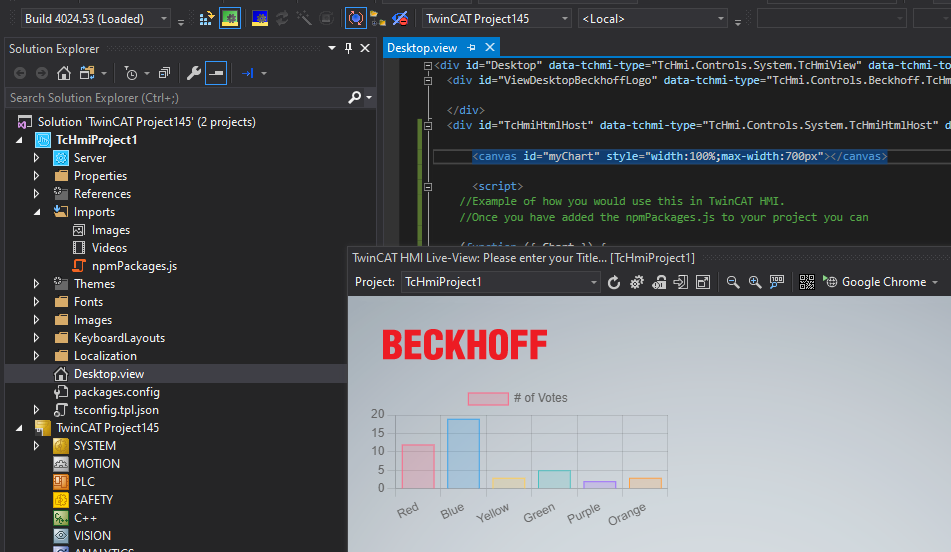Open Live-View in Google Chrome
951x552 pixels.
[875, 282]
